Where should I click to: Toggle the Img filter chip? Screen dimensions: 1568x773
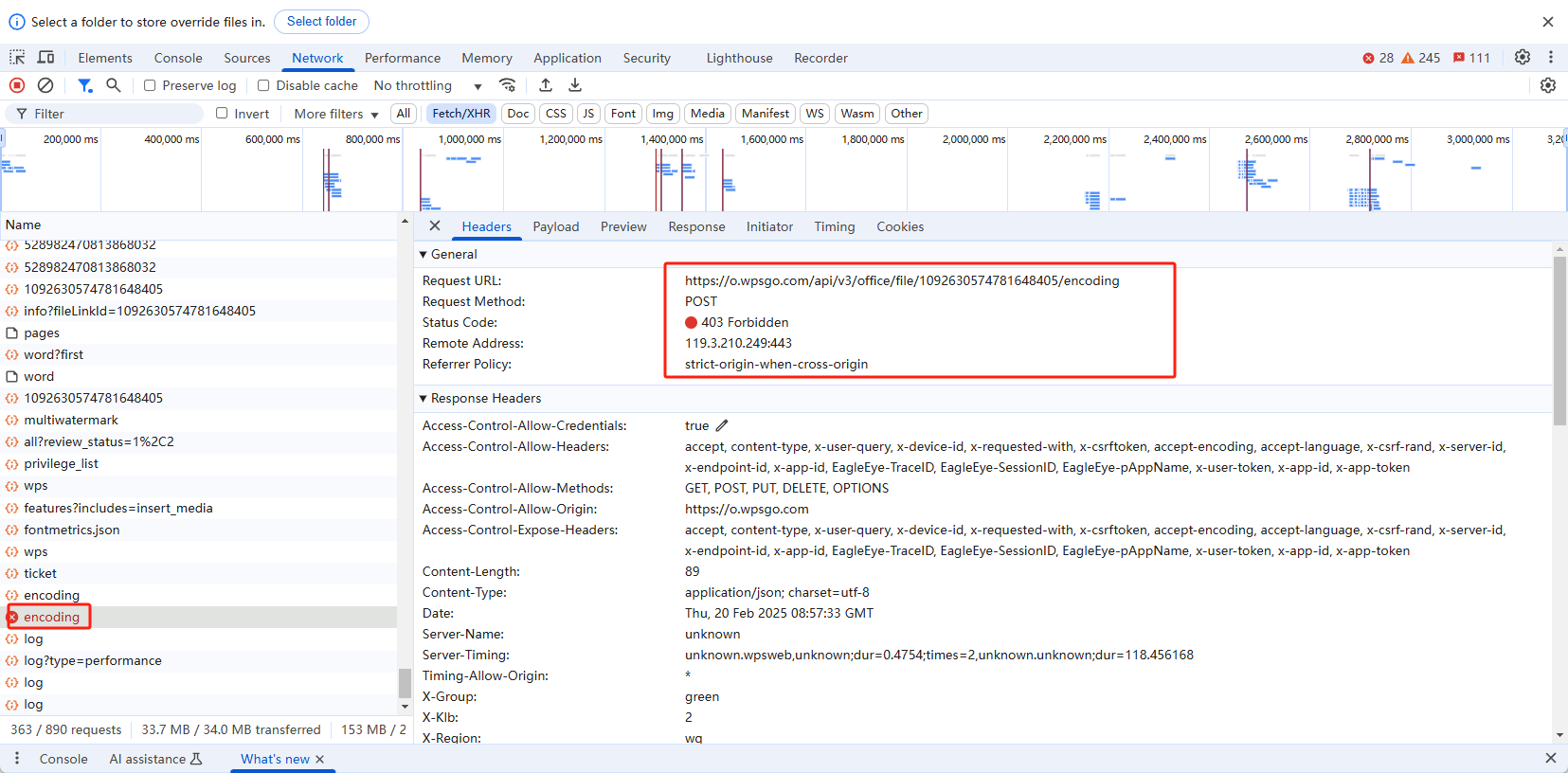click(663, 113)
